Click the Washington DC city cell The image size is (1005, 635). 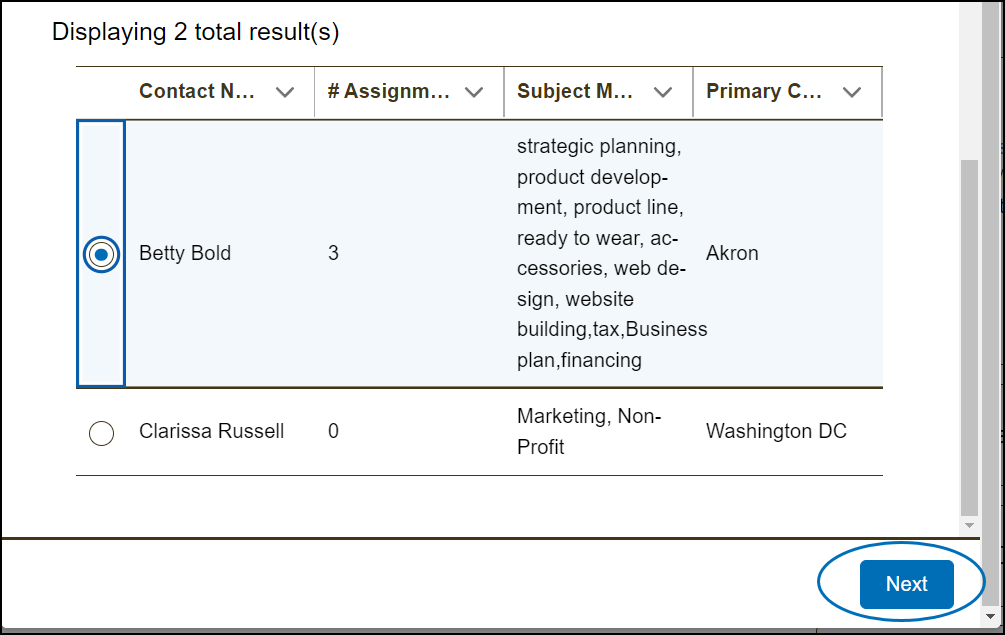(x=776, y=431)
